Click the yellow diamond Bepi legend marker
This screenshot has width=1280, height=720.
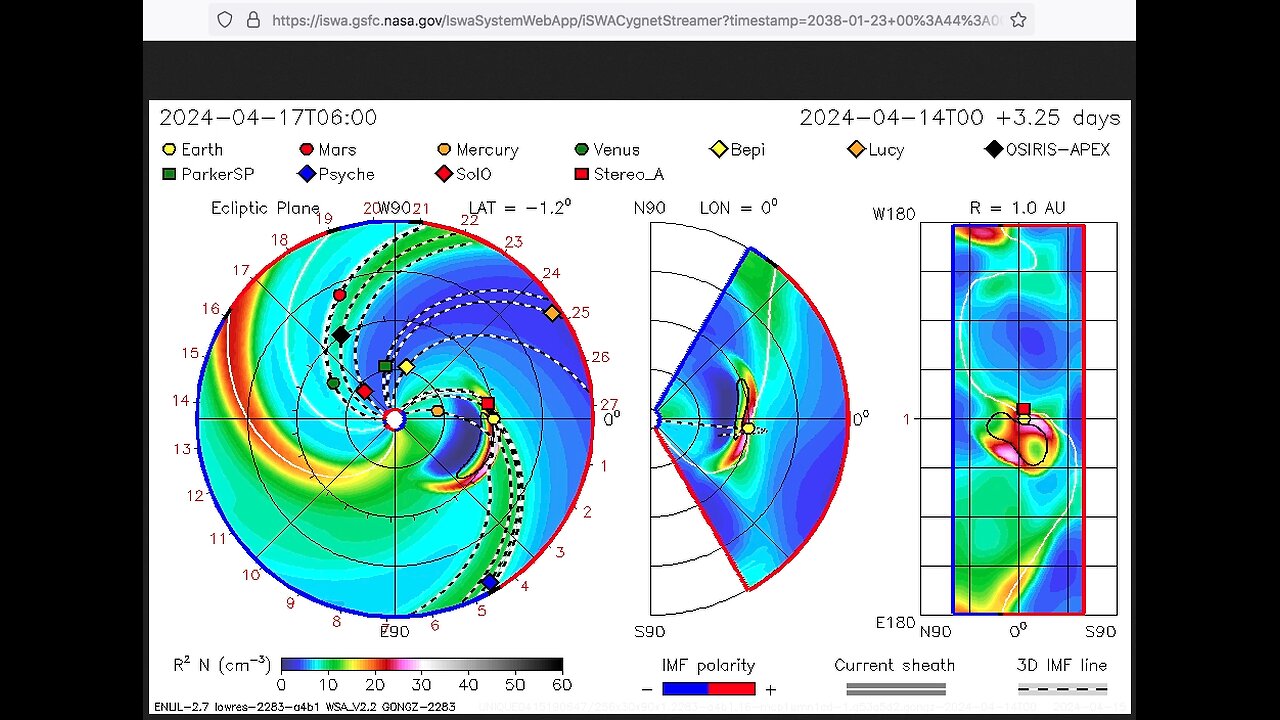(x=718, y=150)
